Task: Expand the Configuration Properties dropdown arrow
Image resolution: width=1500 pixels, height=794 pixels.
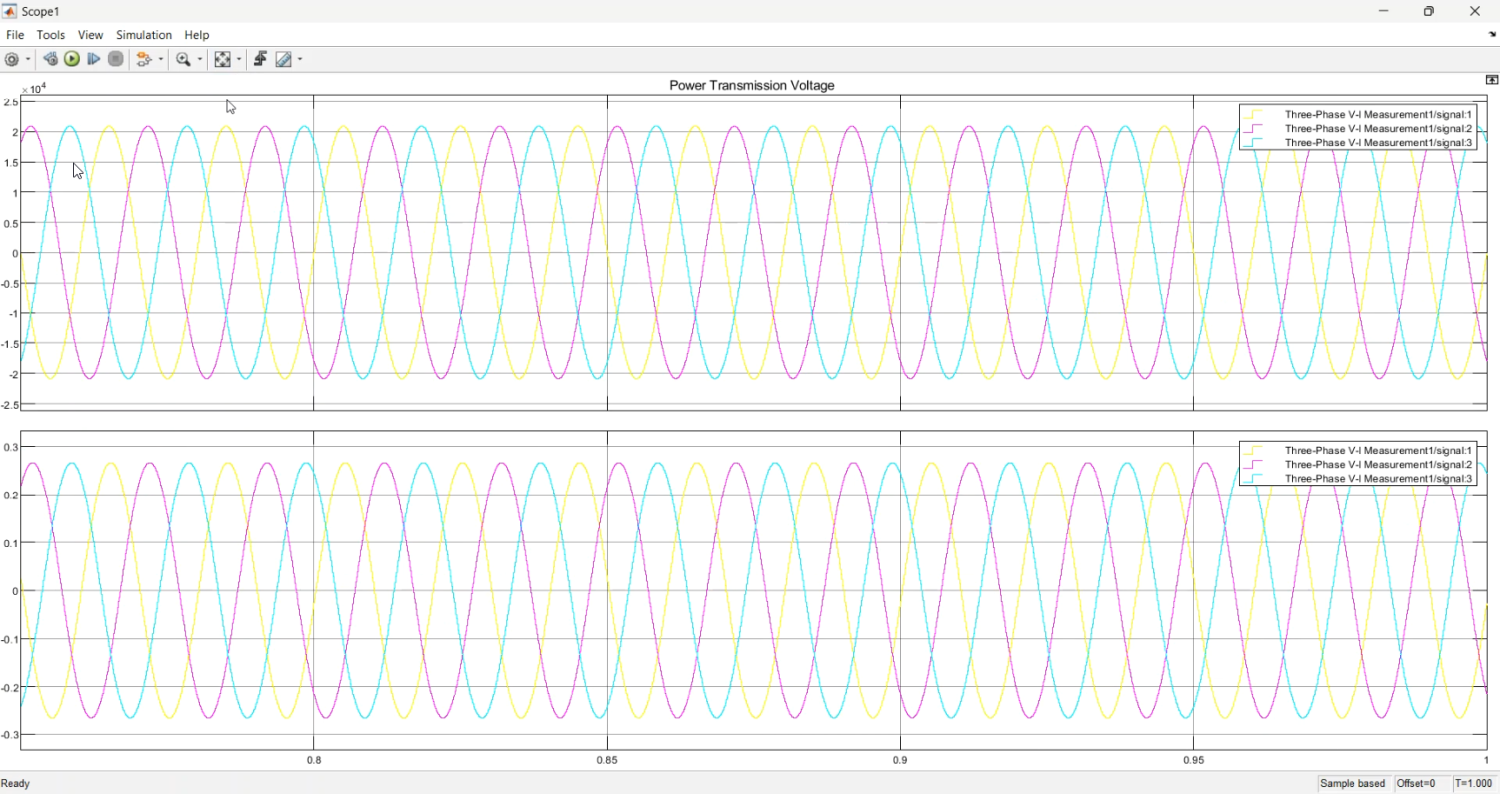Action: (x=27, y=59)
